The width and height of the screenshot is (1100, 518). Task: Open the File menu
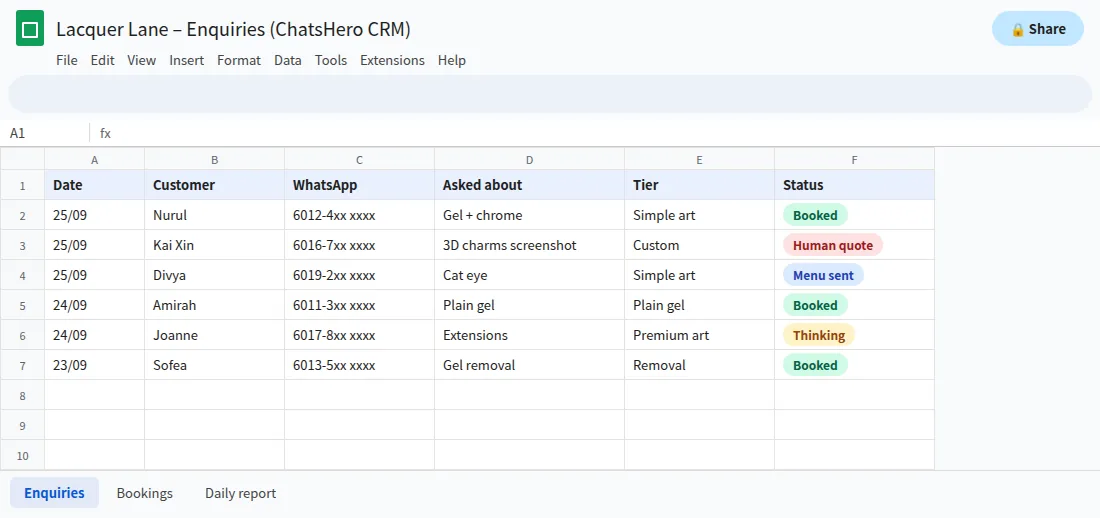tap(67, 60)
